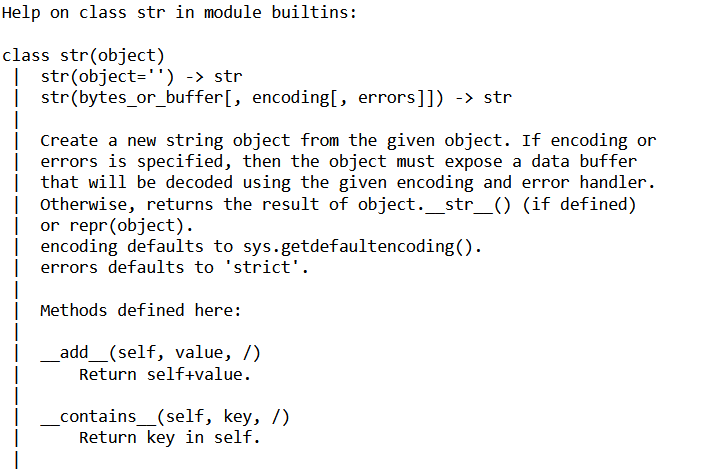Click the 'Methods defined here:' heading
The width and height of the screenshot is (726, 472).
(x=141, y=310)
